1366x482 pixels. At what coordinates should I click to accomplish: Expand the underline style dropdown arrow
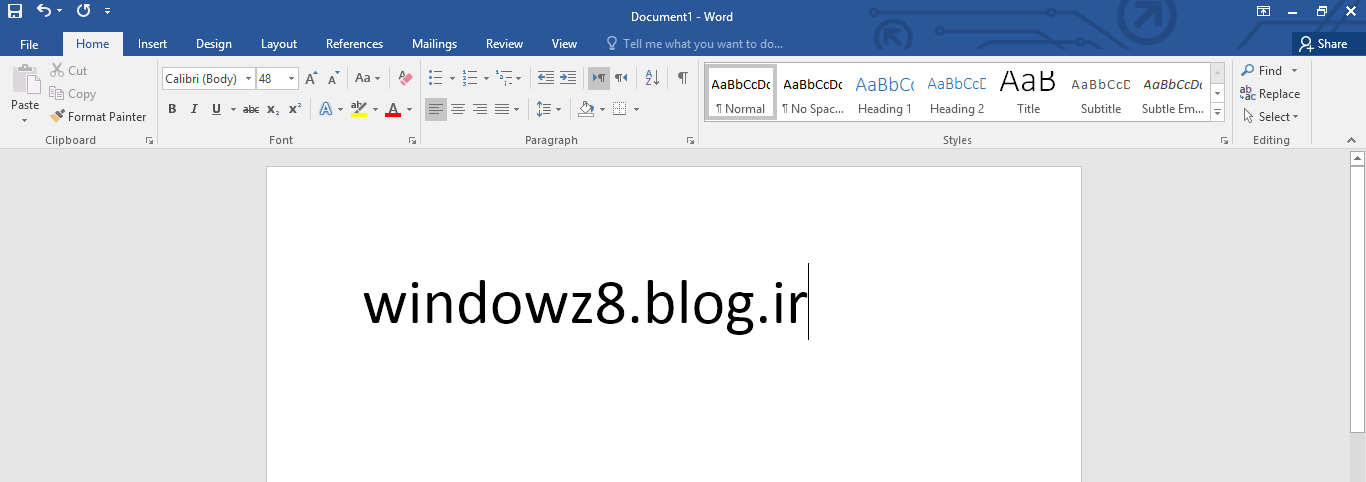point(233,109)
